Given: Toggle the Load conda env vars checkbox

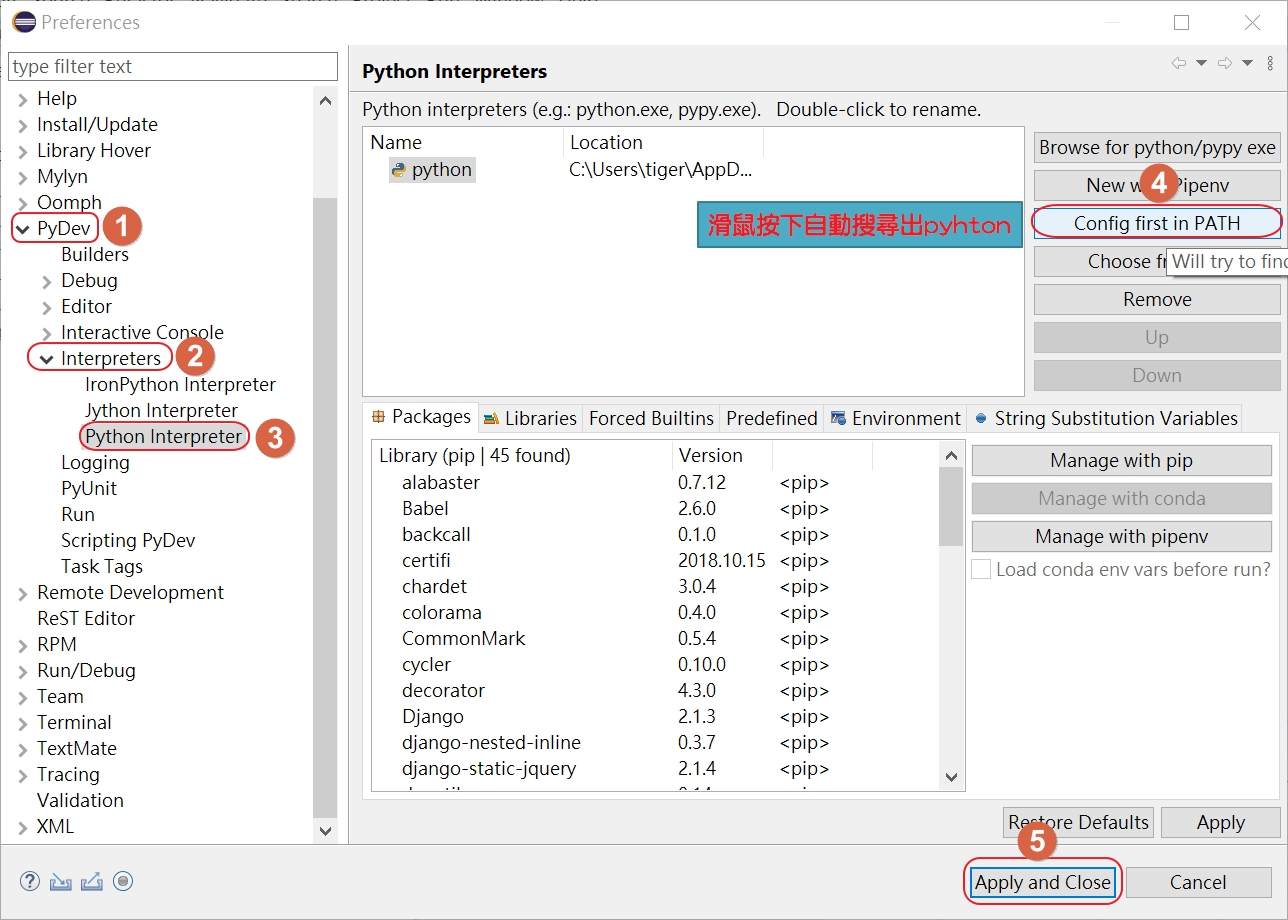Looking at the screenshot, I should 981,569.
